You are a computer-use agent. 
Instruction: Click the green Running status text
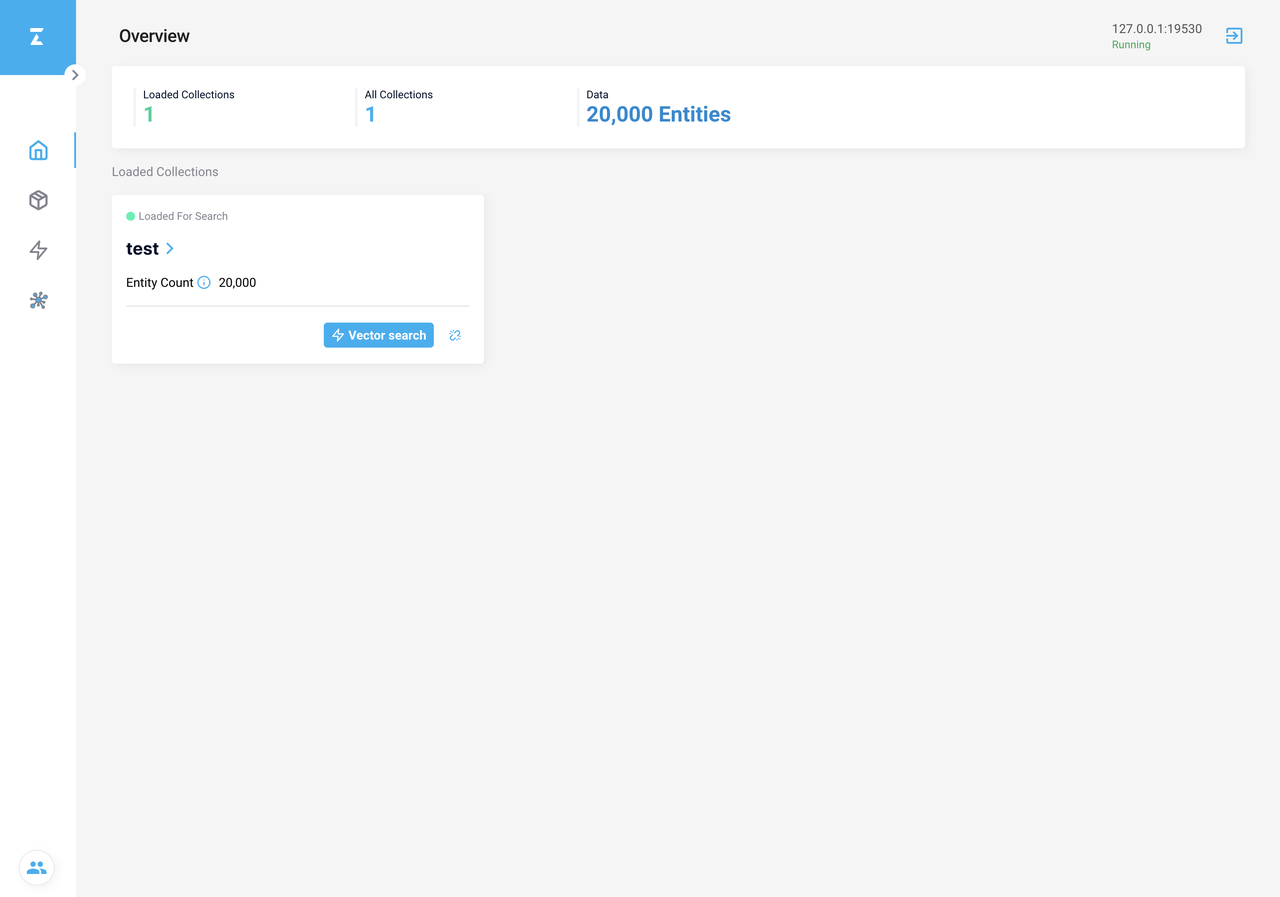click(1131, 45)
